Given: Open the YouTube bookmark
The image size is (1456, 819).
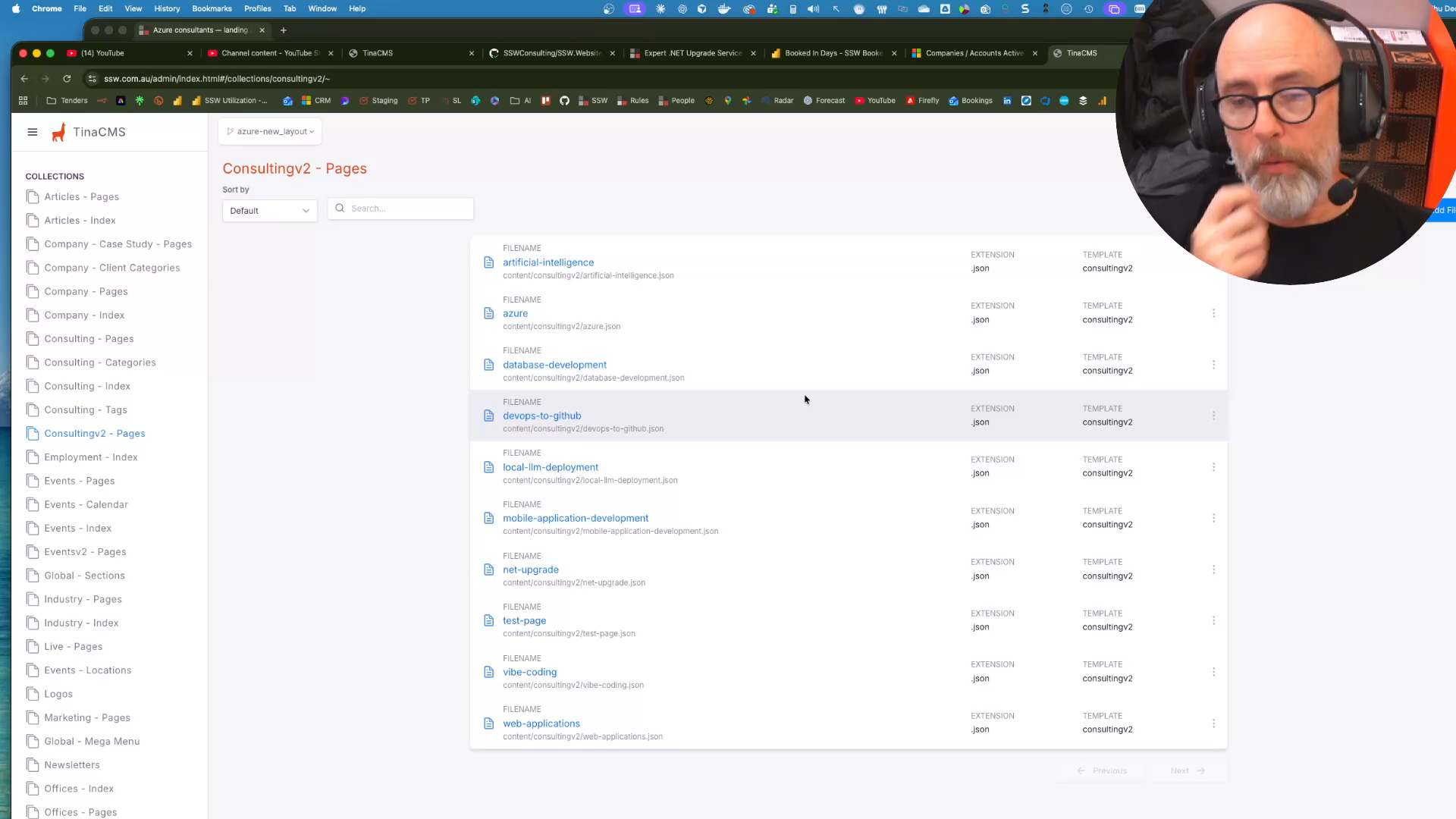Looking at the screenshot, I should click(x=875, y=100).
